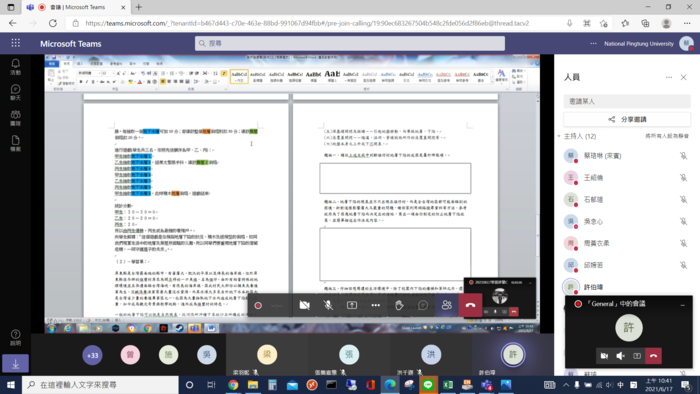Click the Teams search box (搜尋)
This screenshot has width=700, height=394.
click(350, 43)
